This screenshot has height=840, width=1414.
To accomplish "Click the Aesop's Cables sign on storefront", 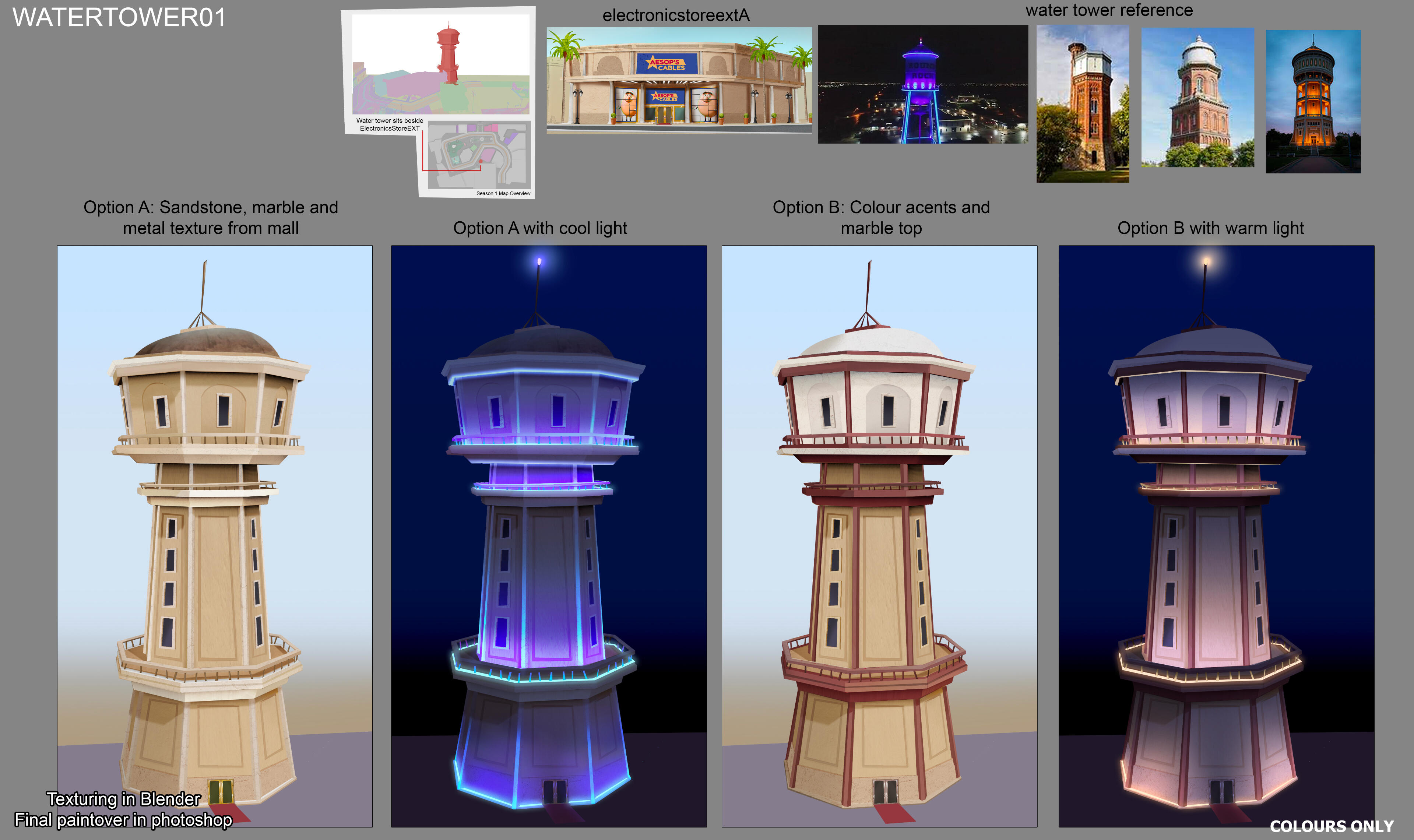I will point(666,63).
